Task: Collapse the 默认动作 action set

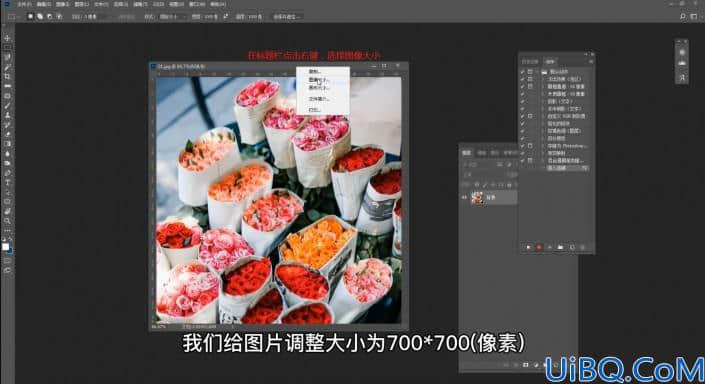Action: [x=537, y=71]
